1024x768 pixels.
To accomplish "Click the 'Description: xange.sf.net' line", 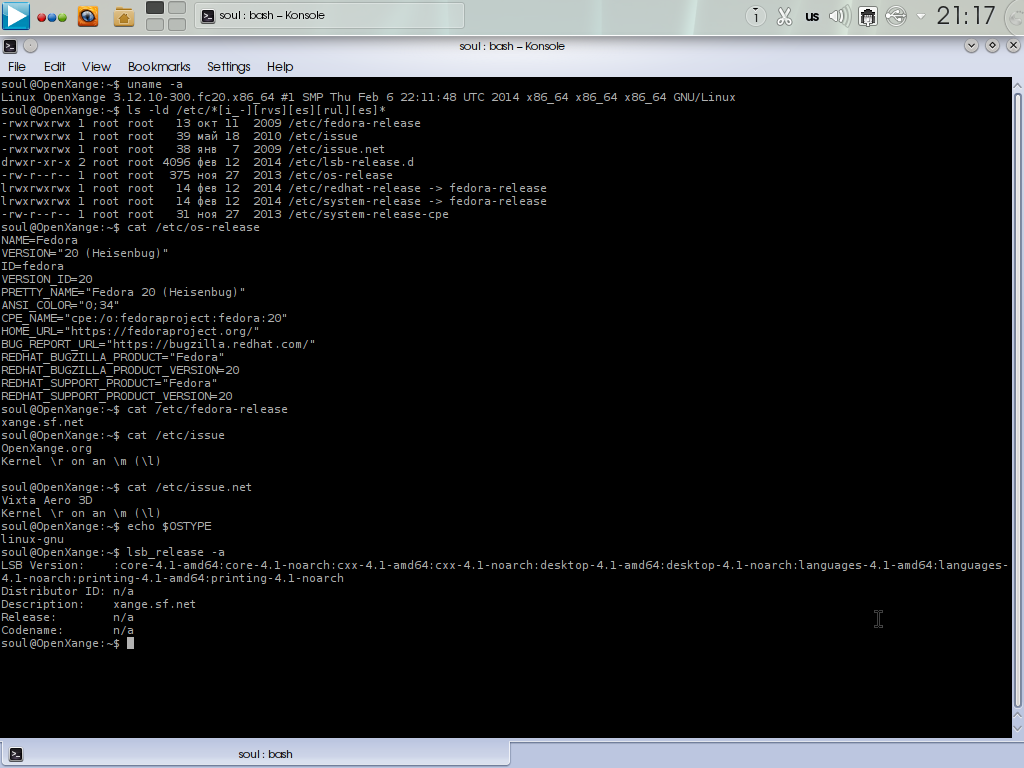I will point(99,605).
